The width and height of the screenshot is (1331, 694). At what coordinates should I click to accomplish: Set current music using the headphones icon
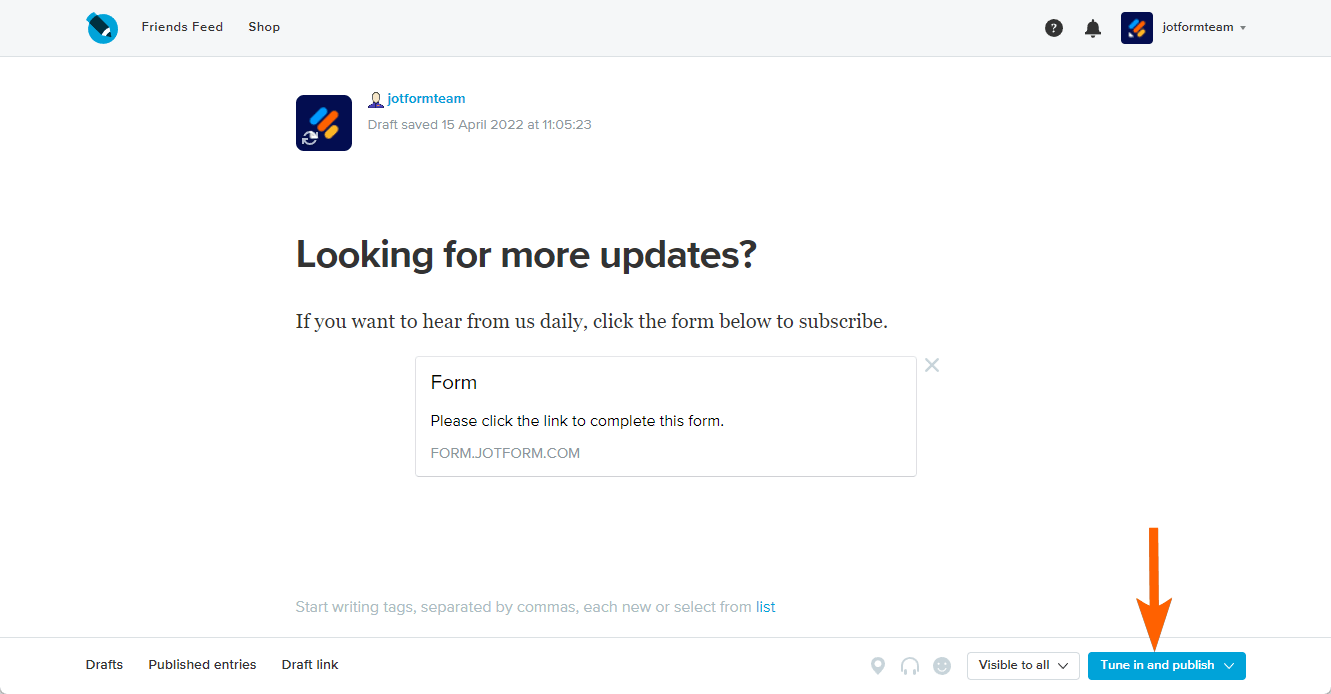coord(910,665)
